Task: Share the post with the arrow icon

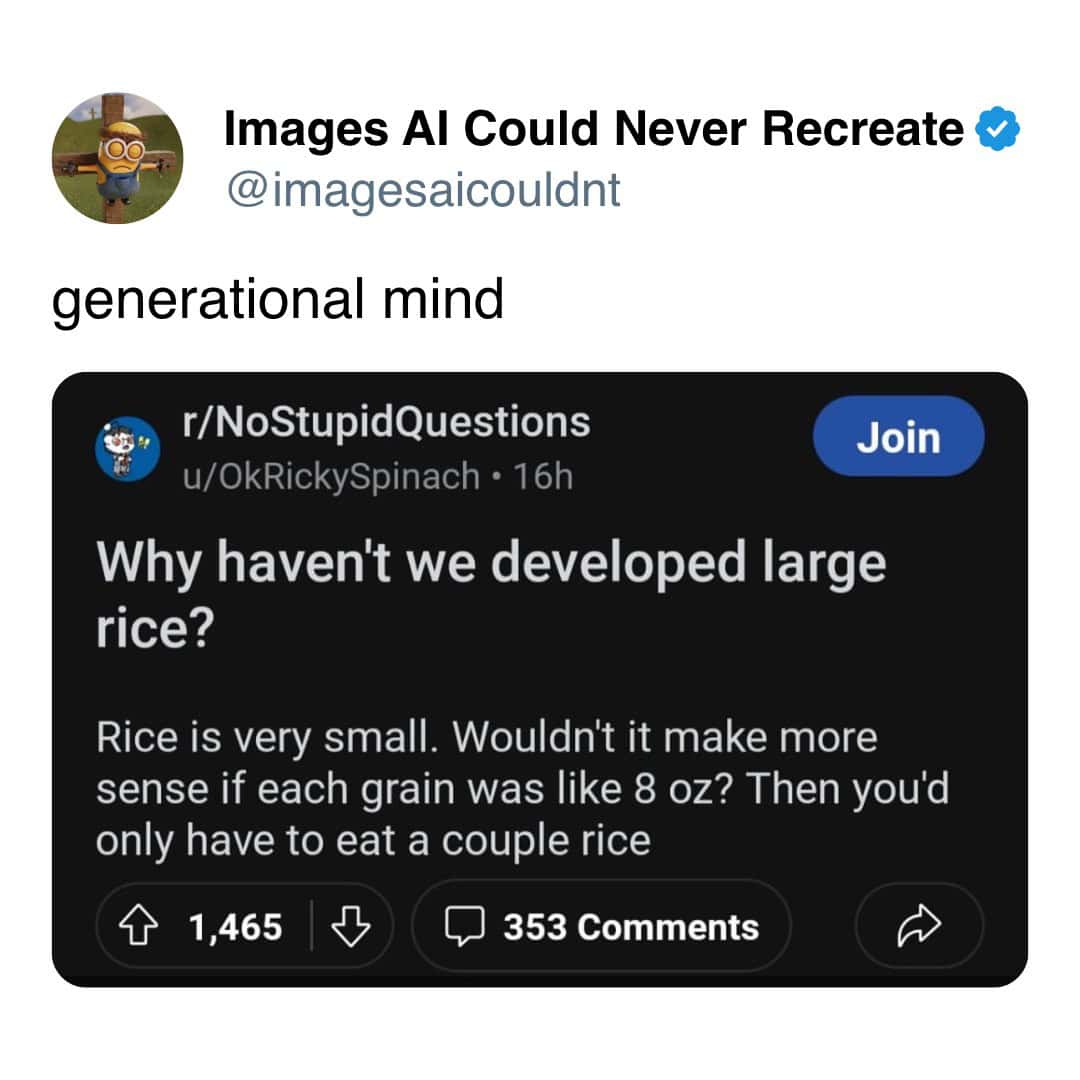Action: (x=919, y=927)
